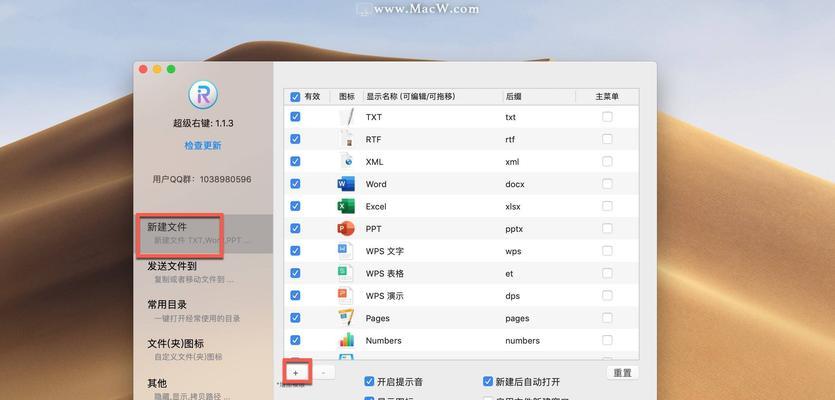This screenshot has width=835, height=400.
Task: Enable 主菜单 checkbox for RTF
Action: click(x=607, y=139)
